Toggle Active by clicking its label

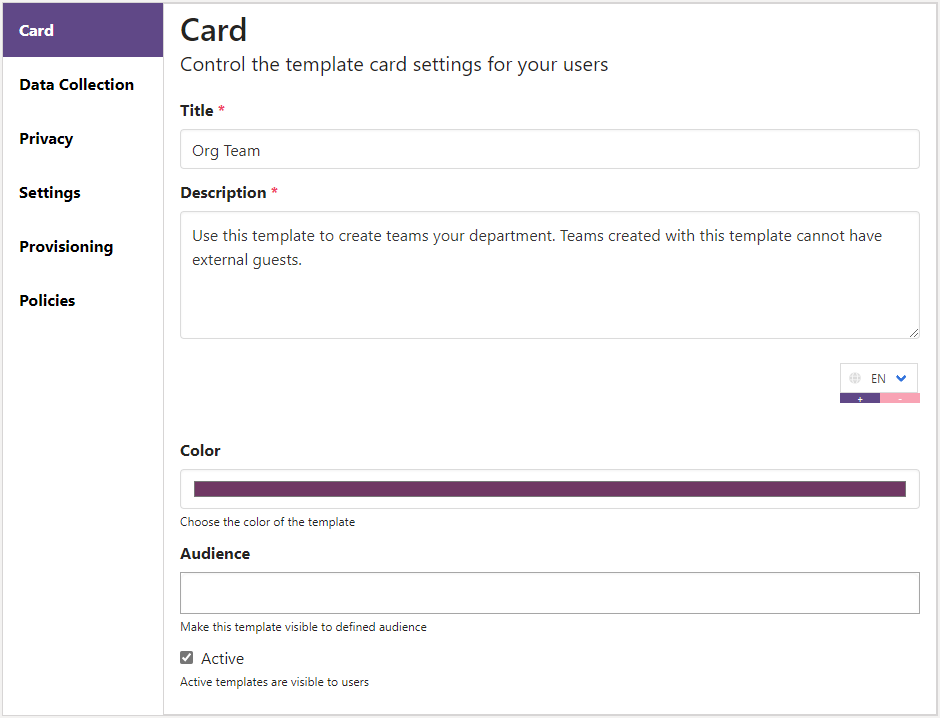coord(222,658)
